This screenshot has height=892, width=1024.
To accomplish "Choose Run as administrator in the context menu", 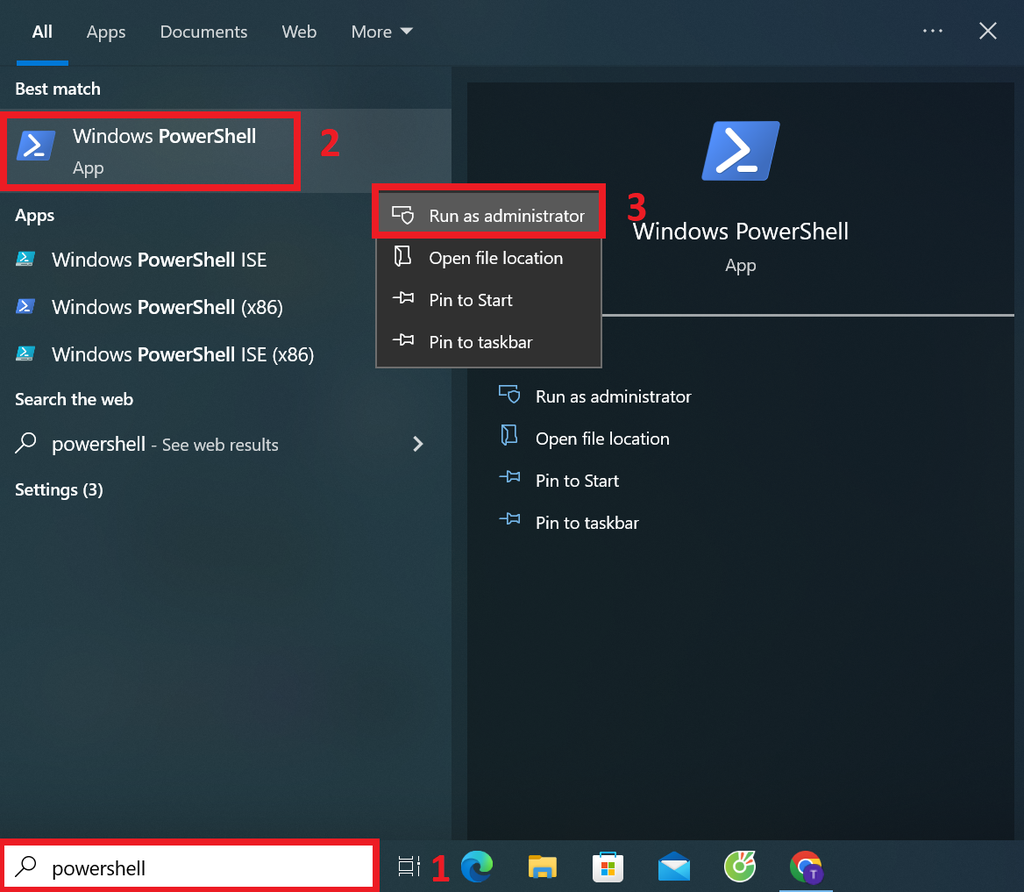I will 488,215.
